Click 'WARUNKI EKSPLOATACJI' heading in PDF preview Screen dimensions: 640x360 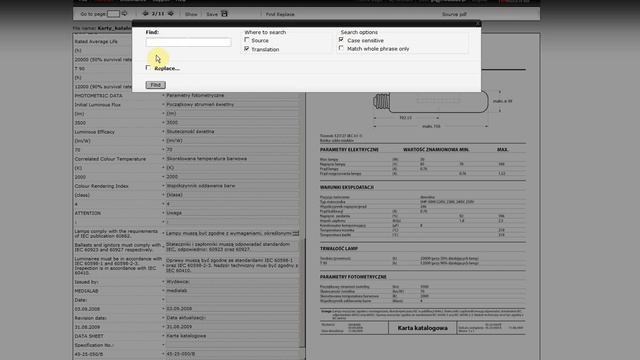347,187
